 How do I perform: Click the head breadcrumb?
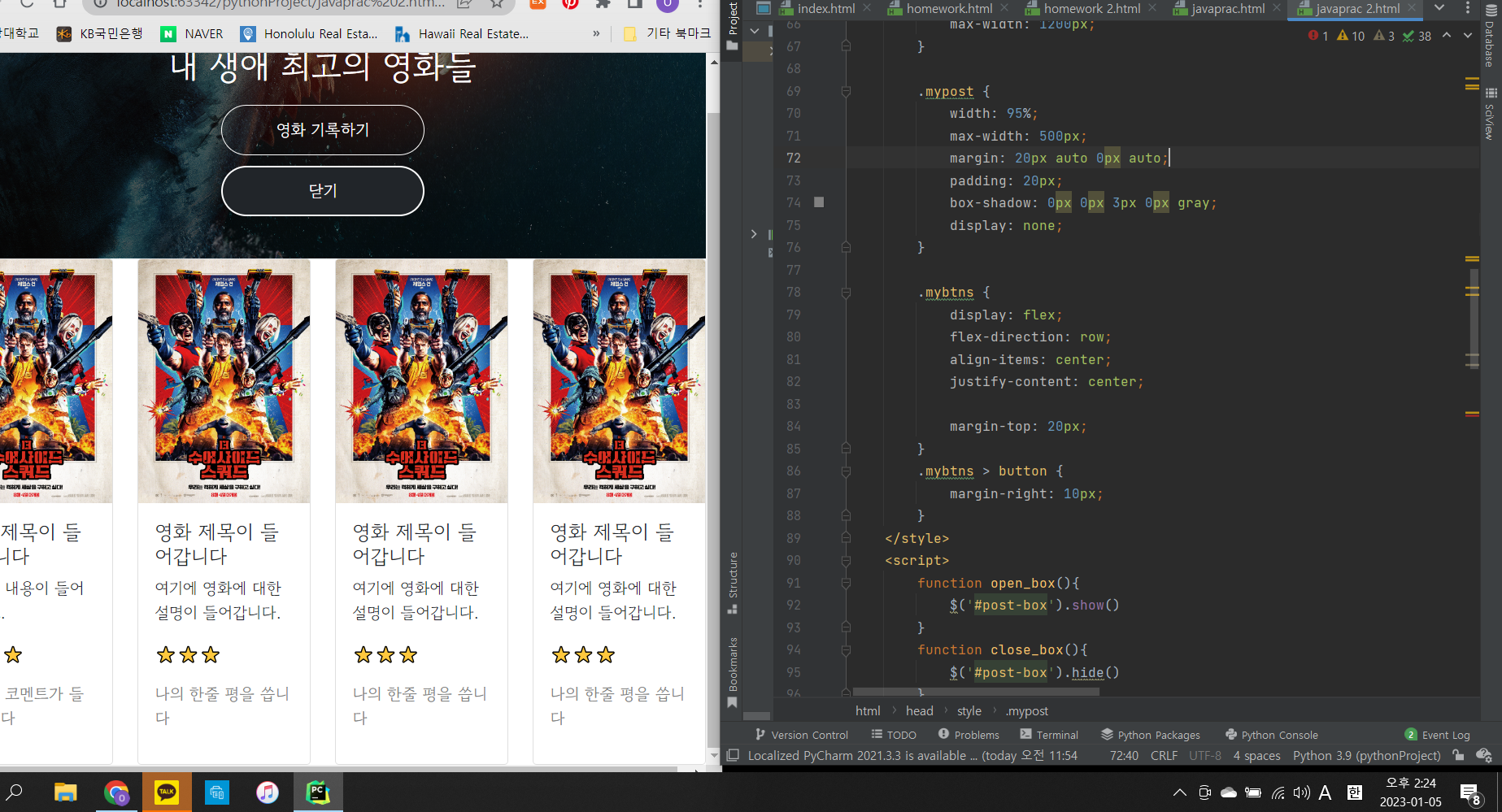920,711
